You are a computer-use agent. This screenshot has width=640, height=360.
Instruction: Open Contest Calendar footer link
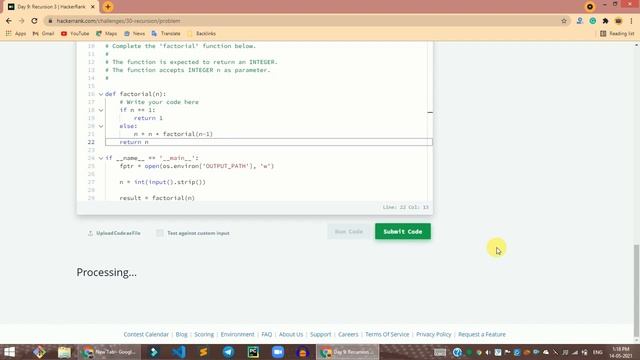[x=146, y=334]
